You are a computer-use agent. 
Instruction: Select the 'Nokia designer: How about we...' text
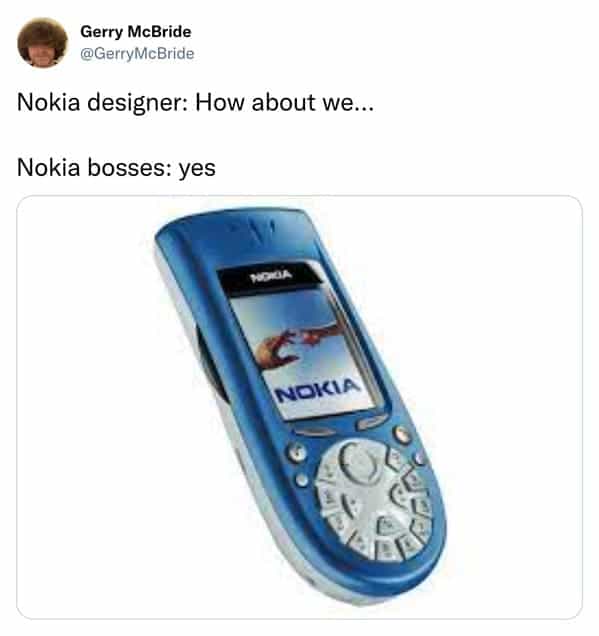(x=195, y=102)
